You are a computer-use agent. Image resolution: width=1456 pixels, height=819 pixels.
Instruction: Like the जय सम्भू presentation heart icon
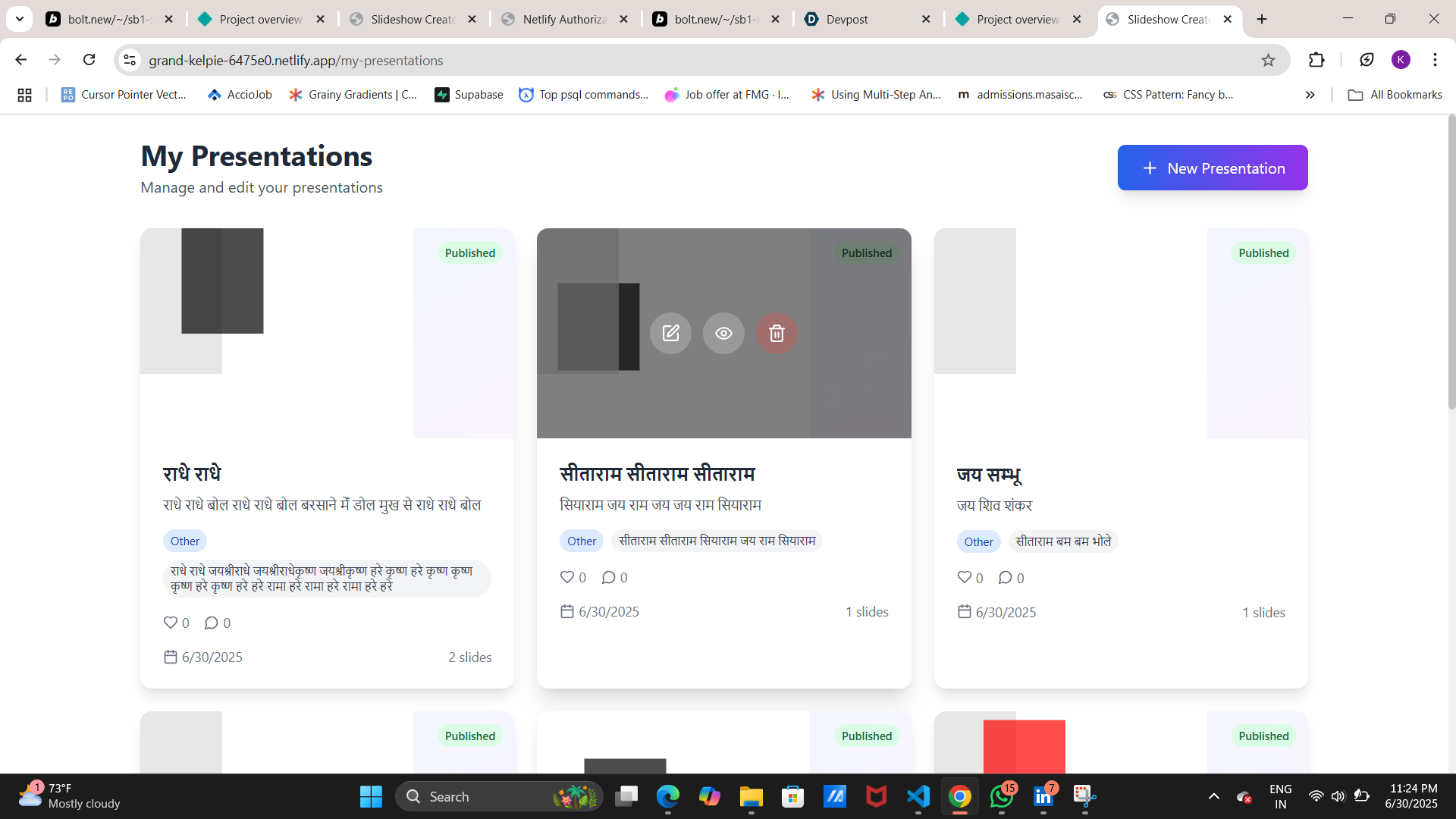(x=964, y=577)
